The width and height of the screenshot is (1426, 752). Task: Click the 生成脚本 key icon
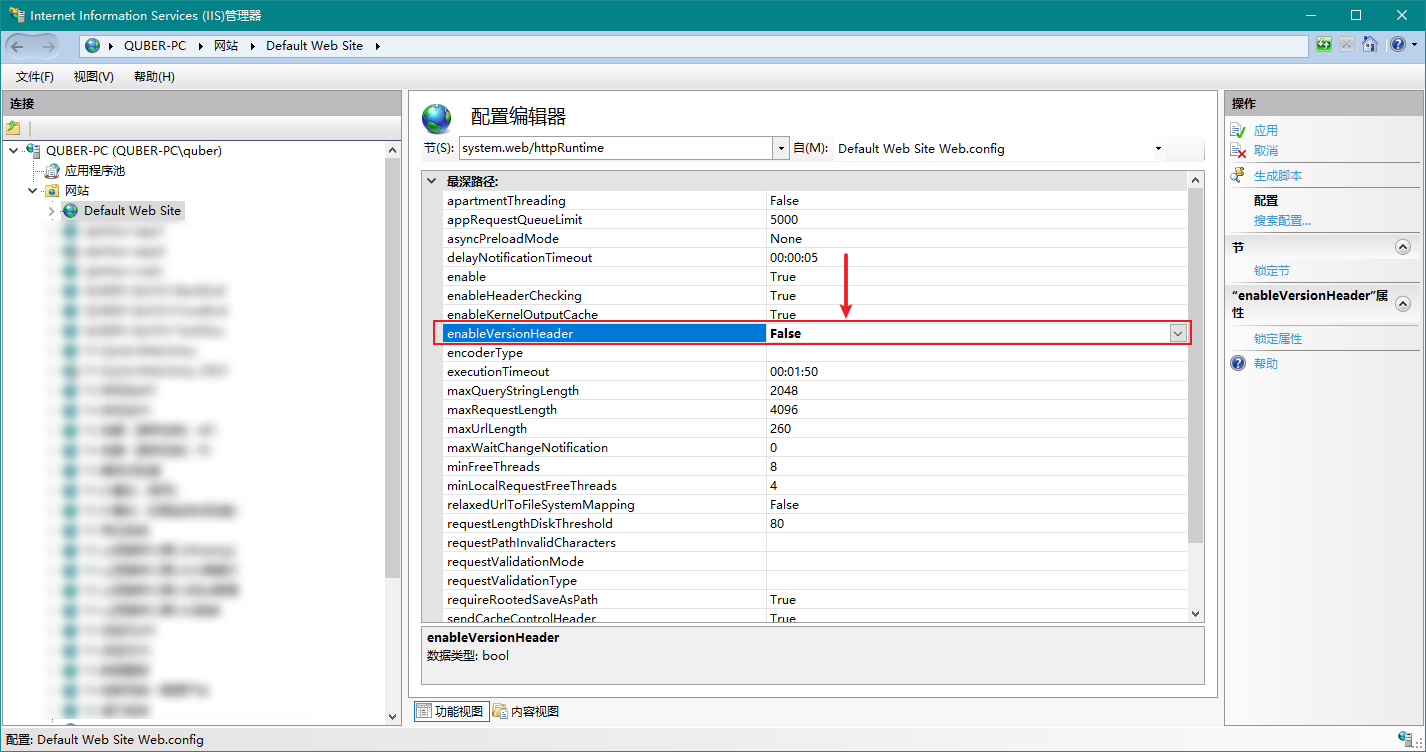click(x=1237, y=176)
